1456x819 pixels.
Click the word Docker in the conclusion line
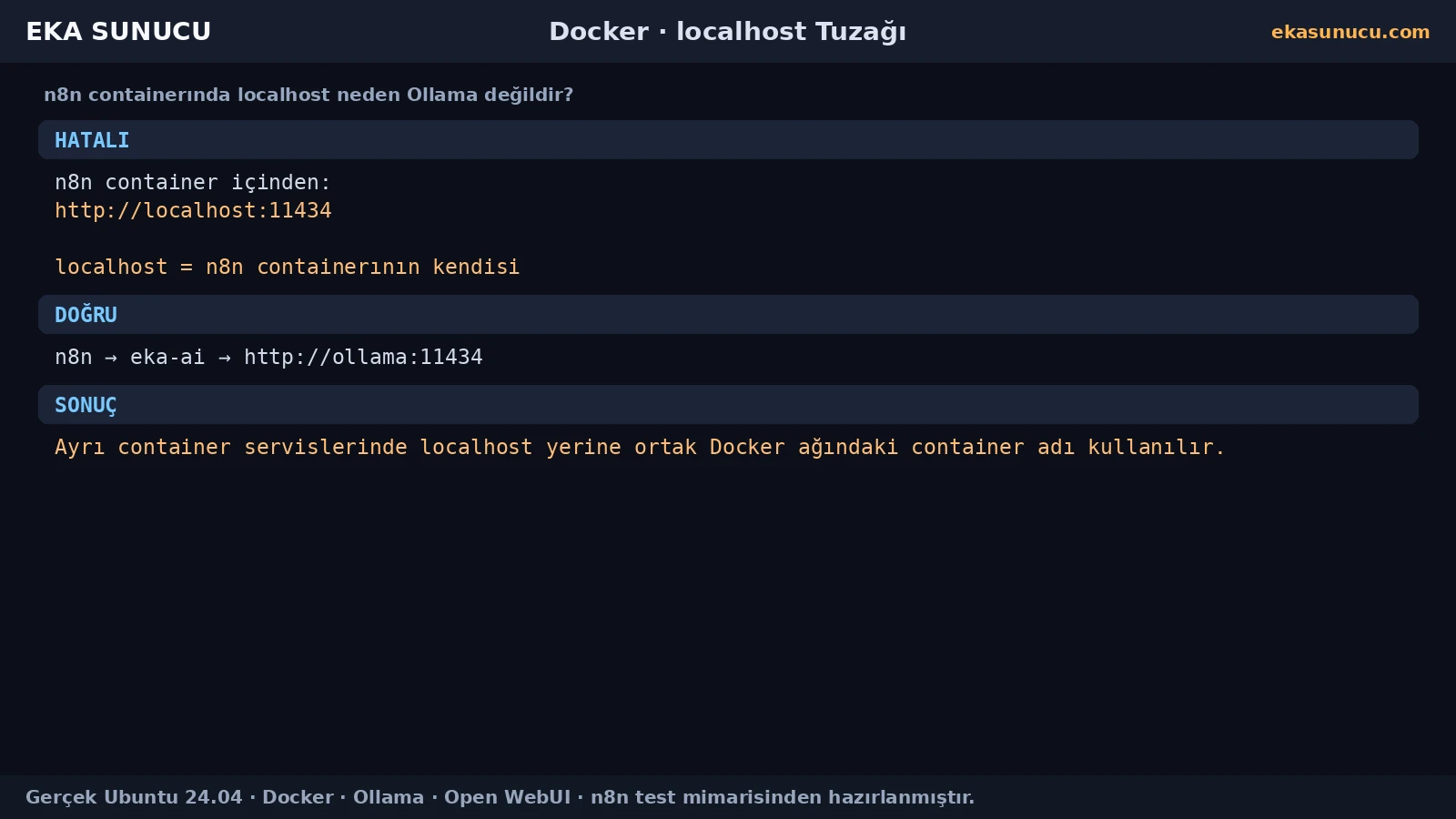coord(747,447)
